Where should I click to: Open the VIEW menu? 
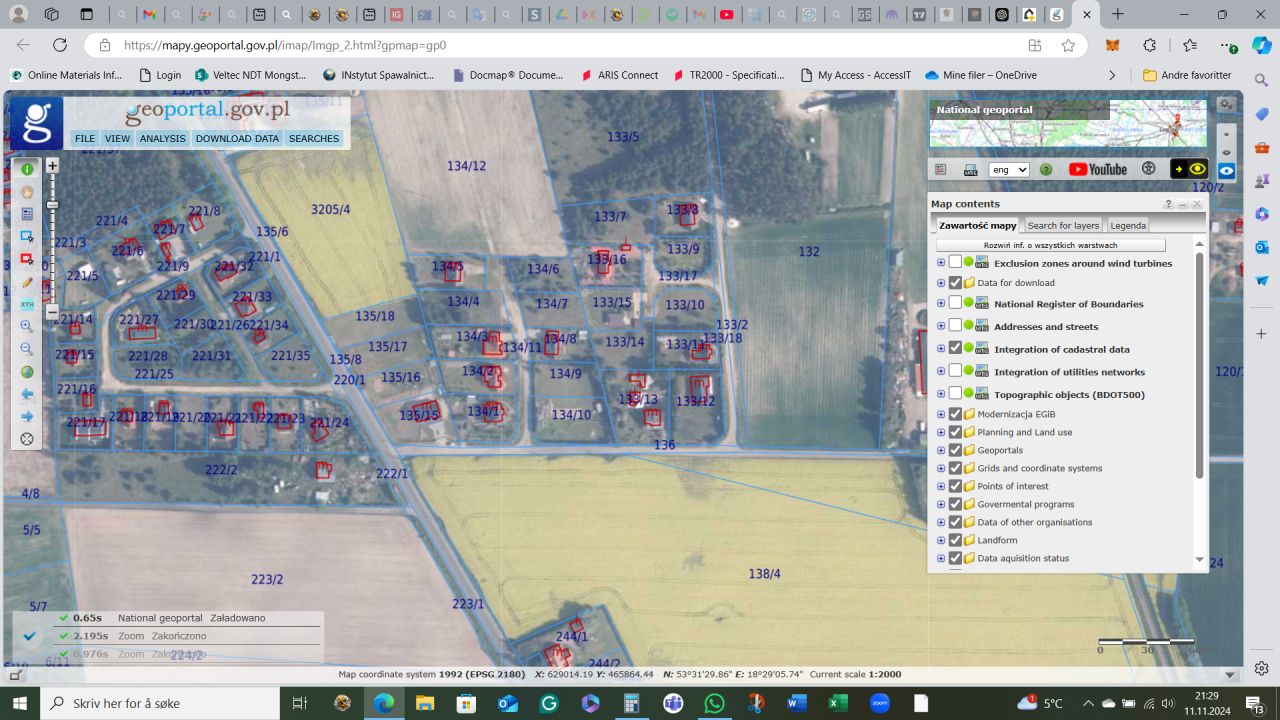pyautogui.click(x=117, y=139)
